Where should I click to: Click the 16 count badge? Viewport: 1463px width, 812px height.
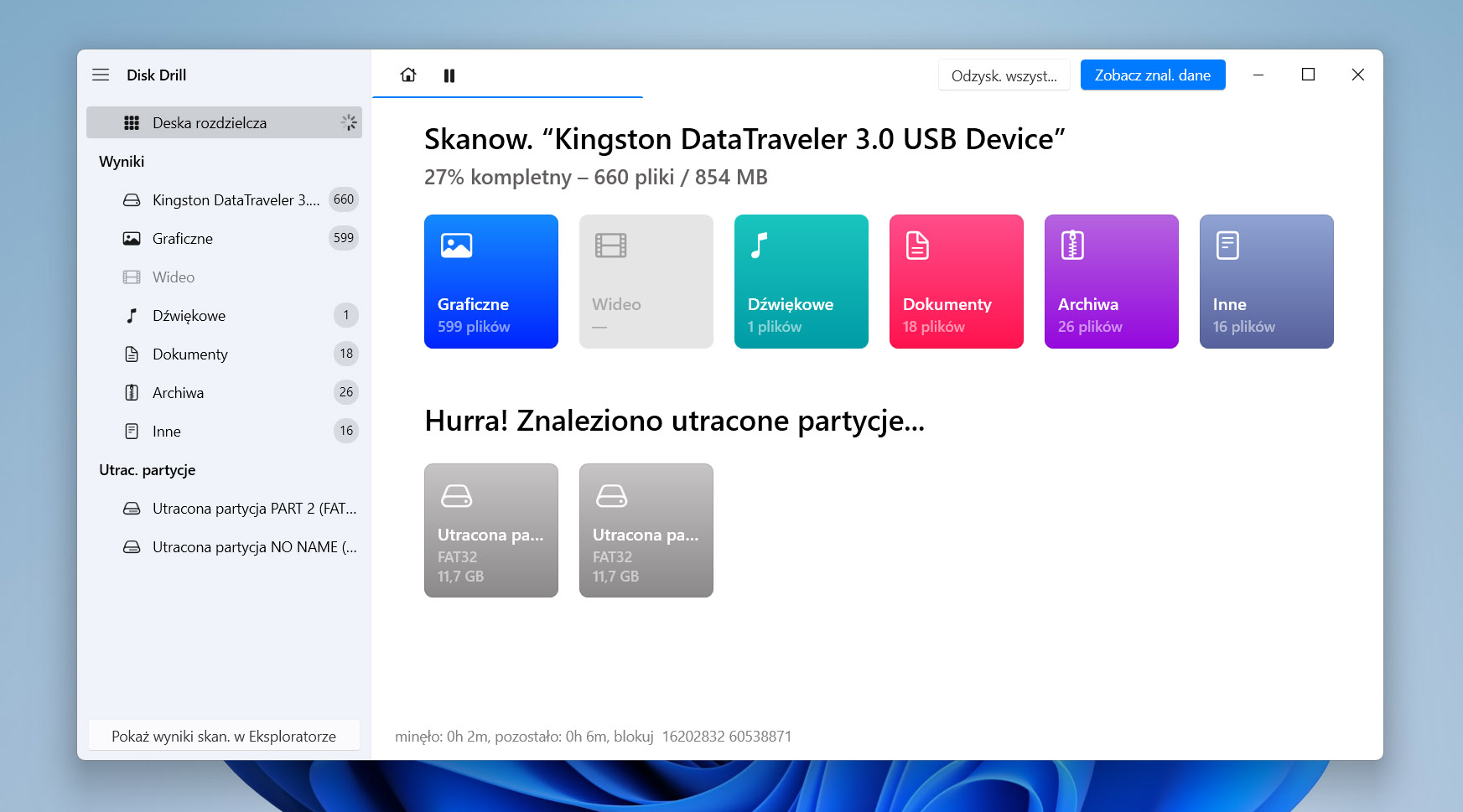(346, 431)
